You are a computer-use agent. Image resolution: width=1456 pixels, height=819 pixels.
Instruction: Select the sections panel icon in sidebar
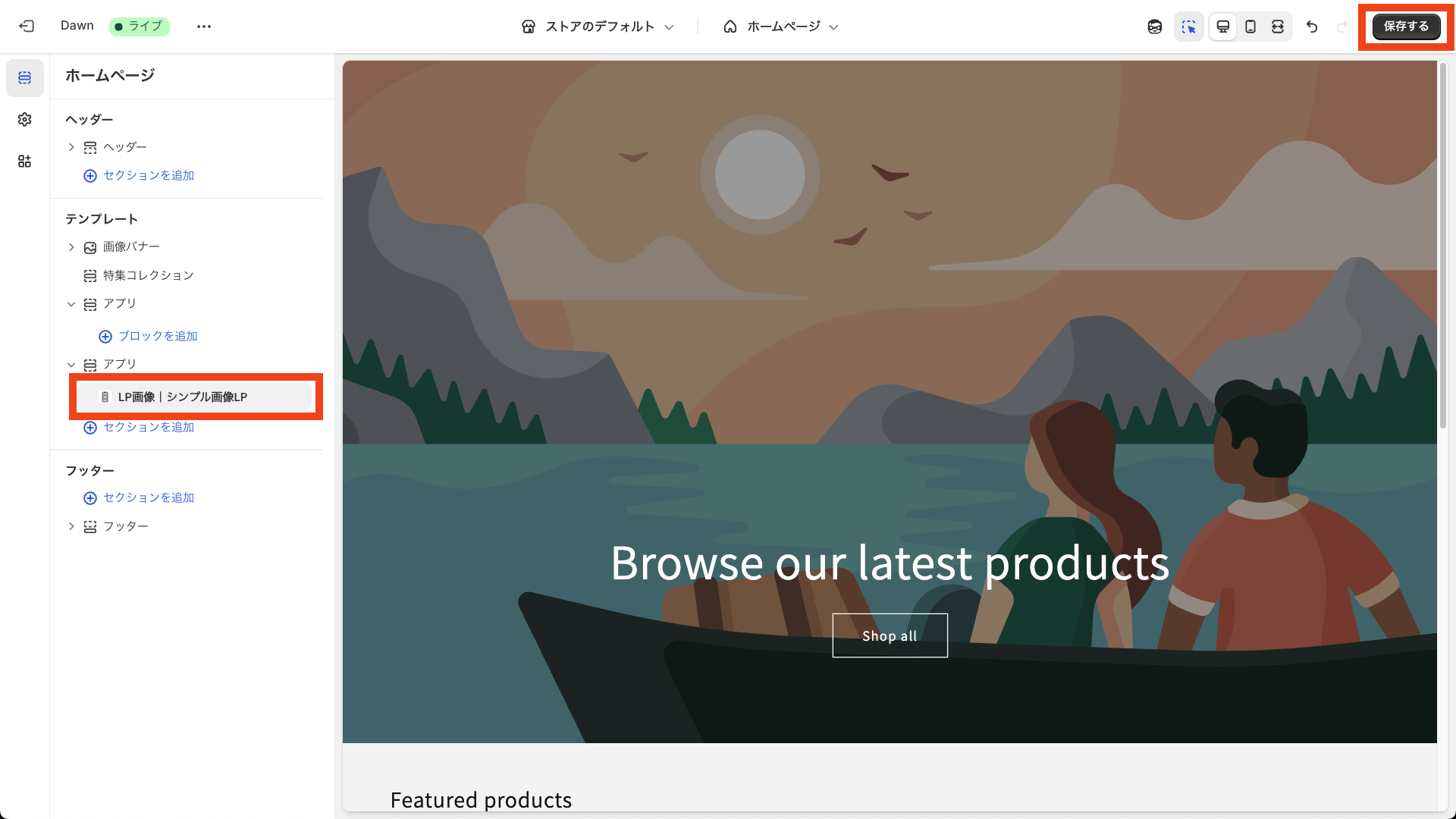[x=24, y=78]
